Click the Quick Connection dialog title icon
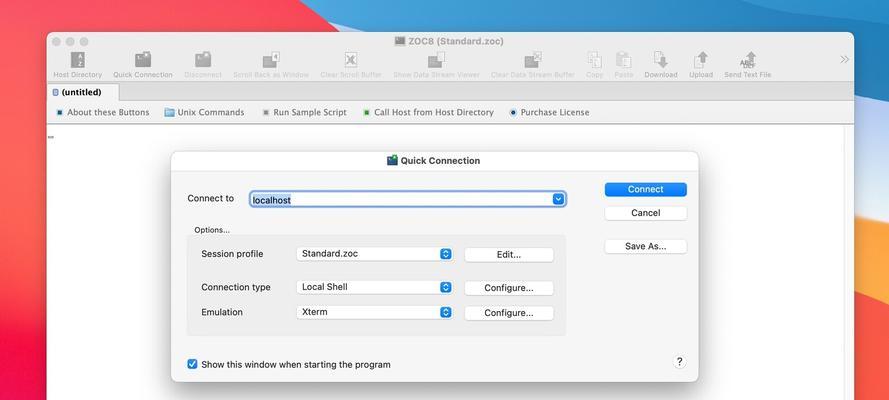The width and height of the screenshot is (889, 400). click(x=392, y=160)
